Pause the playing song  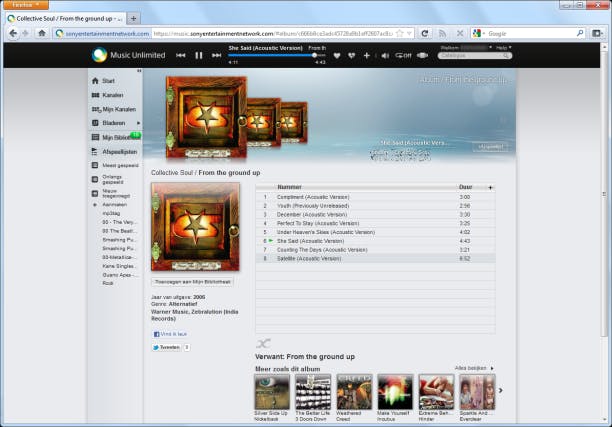(199, 55)
